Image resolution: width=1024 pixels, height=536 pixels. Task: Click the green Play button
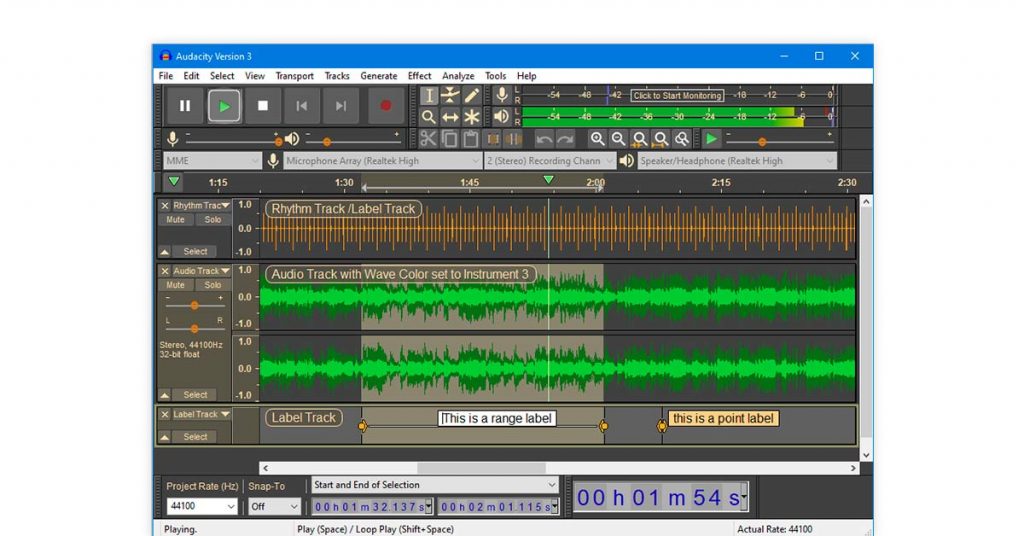click(224, 106)
